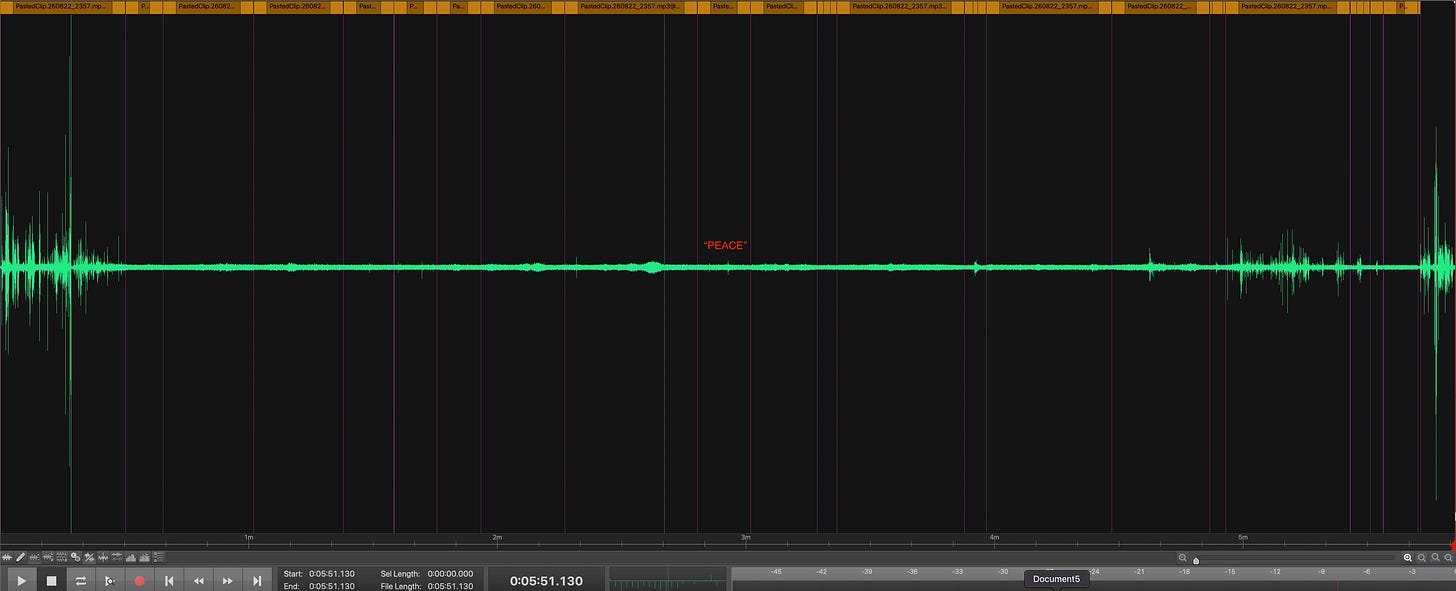Select the first waveform view tool icon

coord(7,557)
